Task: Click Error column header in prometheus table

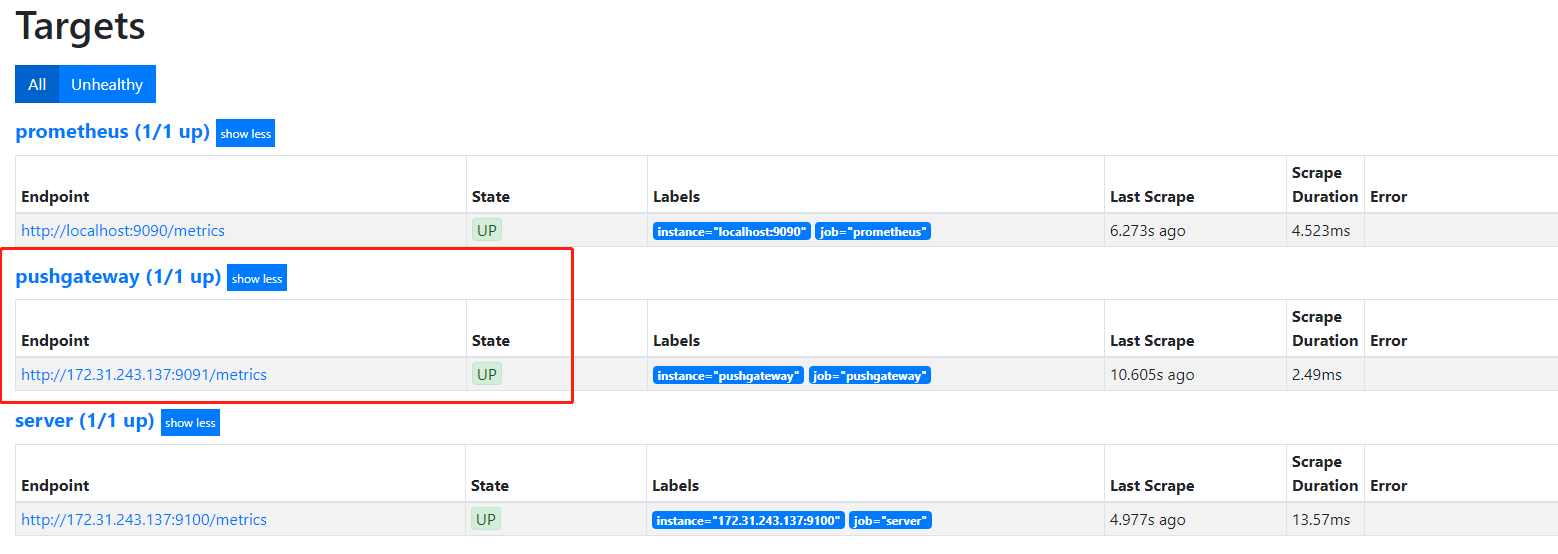Action: coord(1389,197)
